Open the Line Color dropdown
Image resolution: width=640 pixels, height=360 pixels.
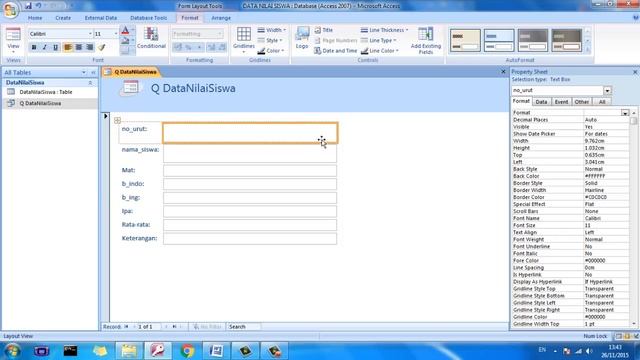380,51
